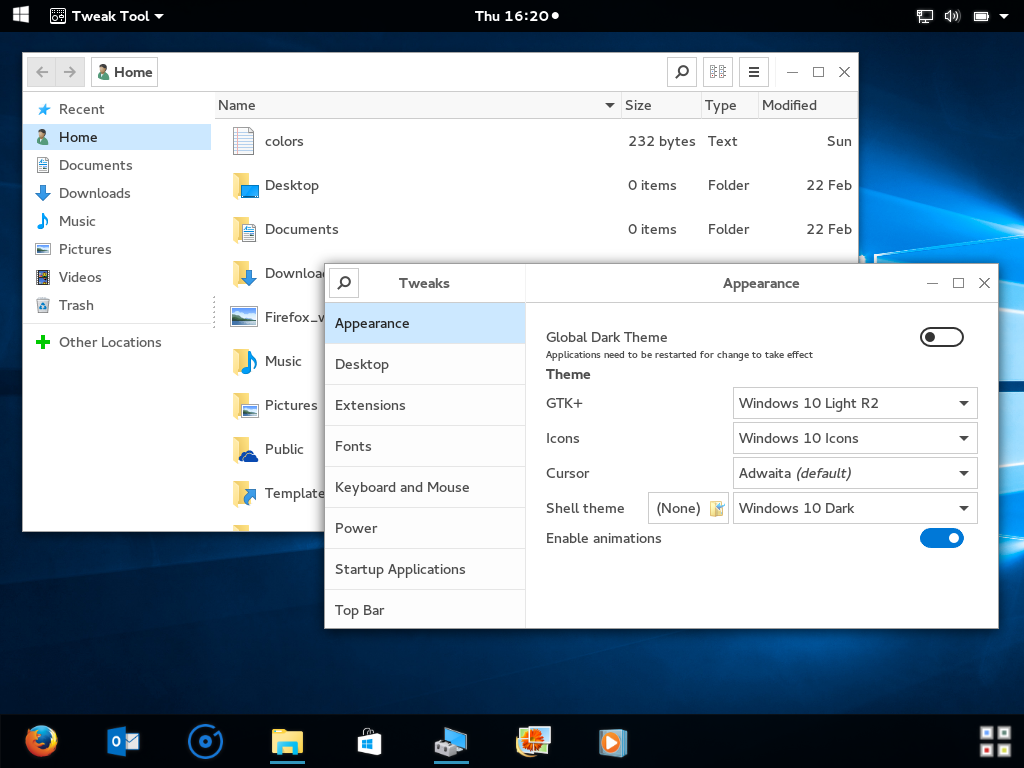Click the Name column sort arrow

(609, 105)
